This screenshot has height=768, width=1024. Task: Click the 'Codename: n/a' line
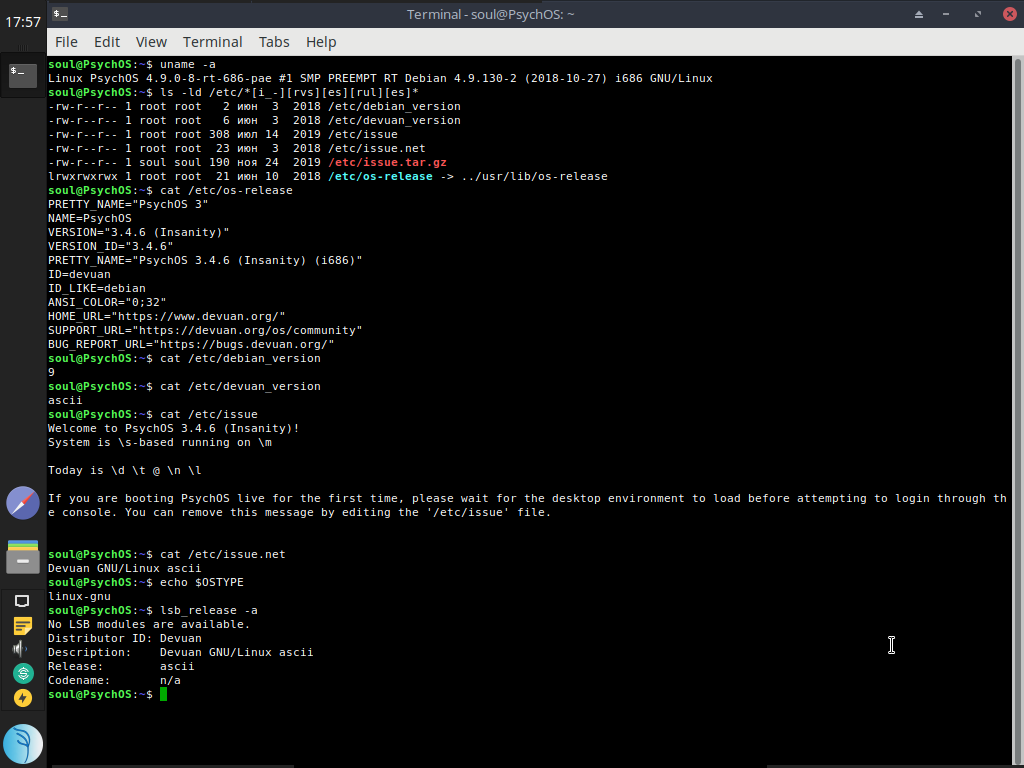pos(114,680)
